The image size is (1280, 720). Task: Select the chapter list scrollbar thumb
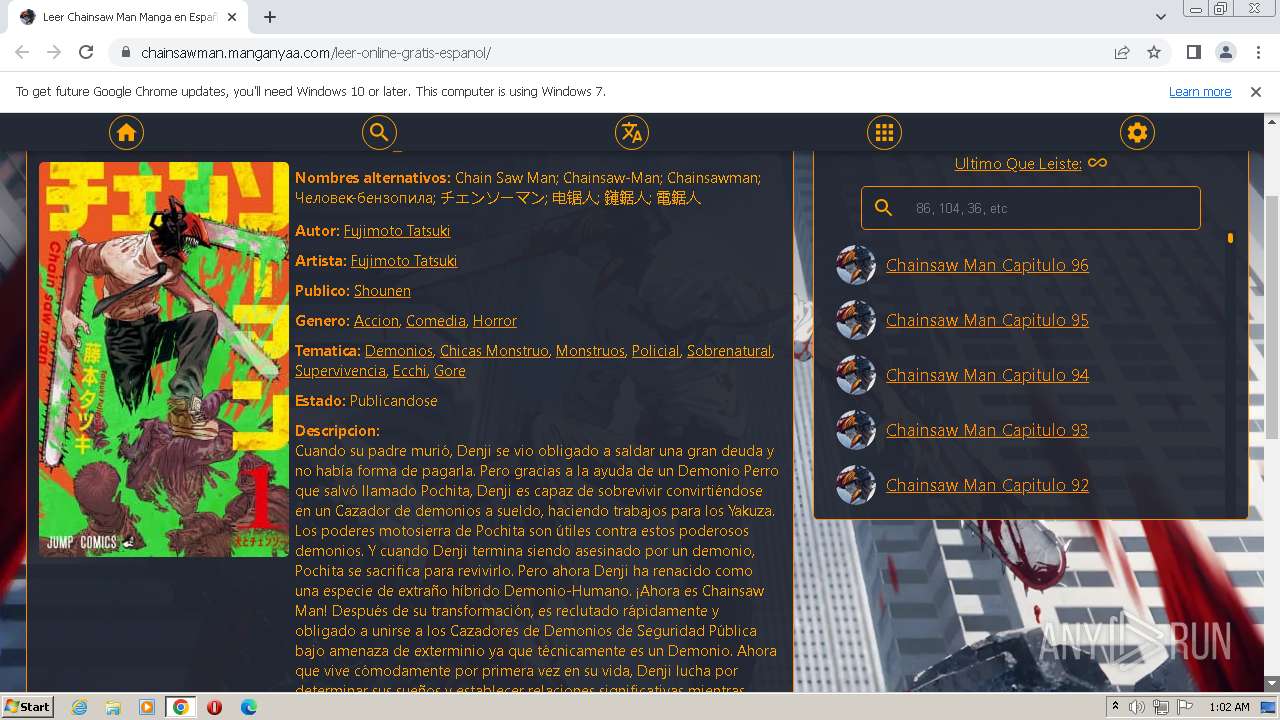[x=1230, y=238]
